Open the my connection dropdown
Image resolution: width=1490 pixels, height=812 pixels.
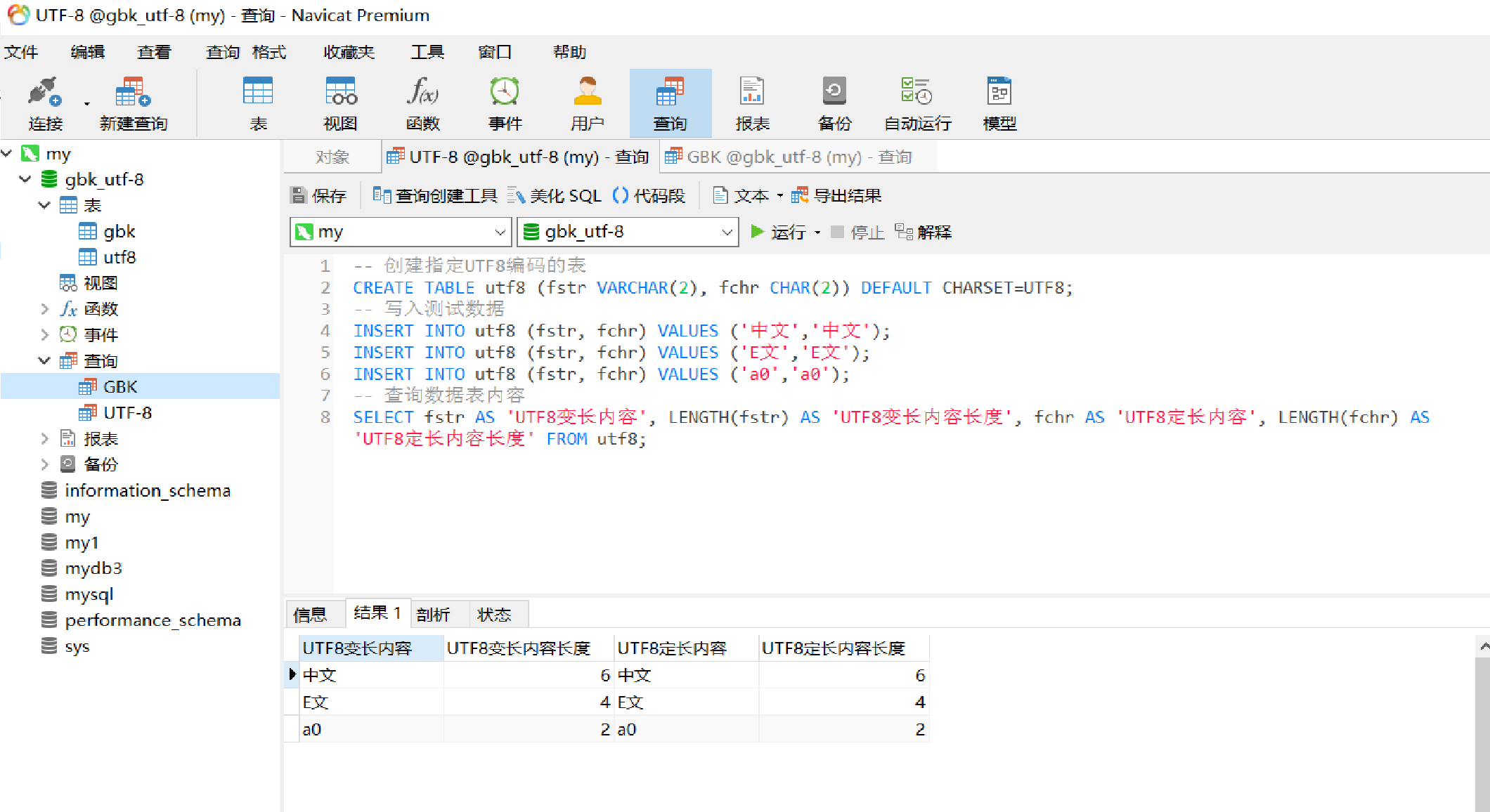point(500,233)
